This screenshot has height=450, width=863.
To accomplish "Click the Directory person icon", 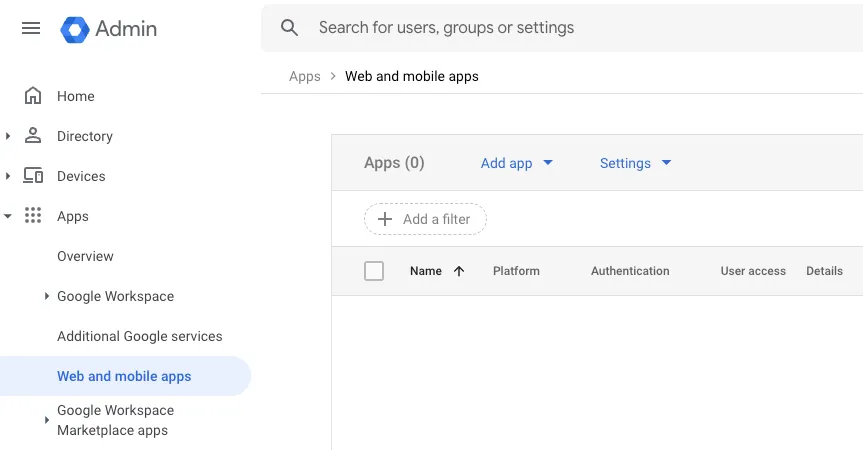I will [x=33, y=135].
